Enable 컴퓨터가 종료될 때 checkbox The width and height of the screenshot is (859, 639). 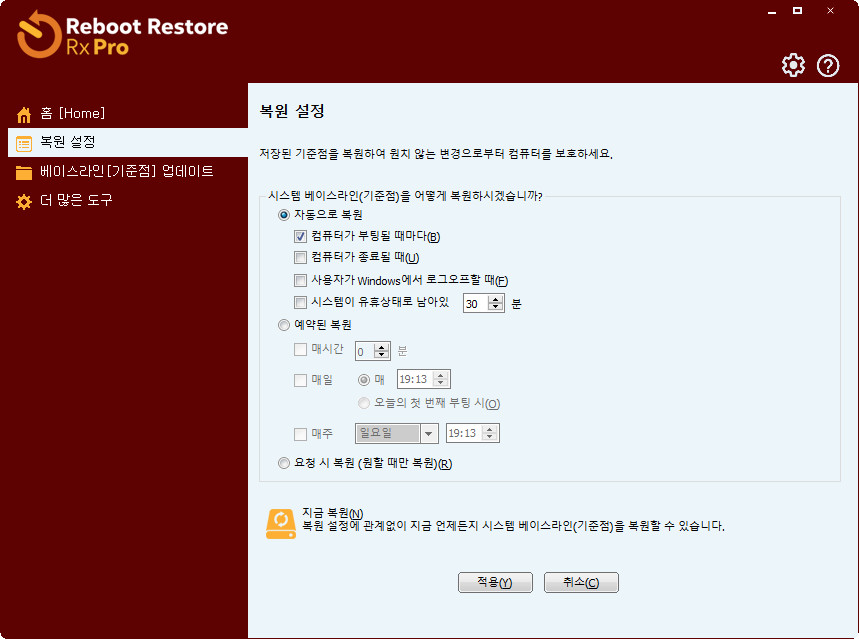point(300,258)
